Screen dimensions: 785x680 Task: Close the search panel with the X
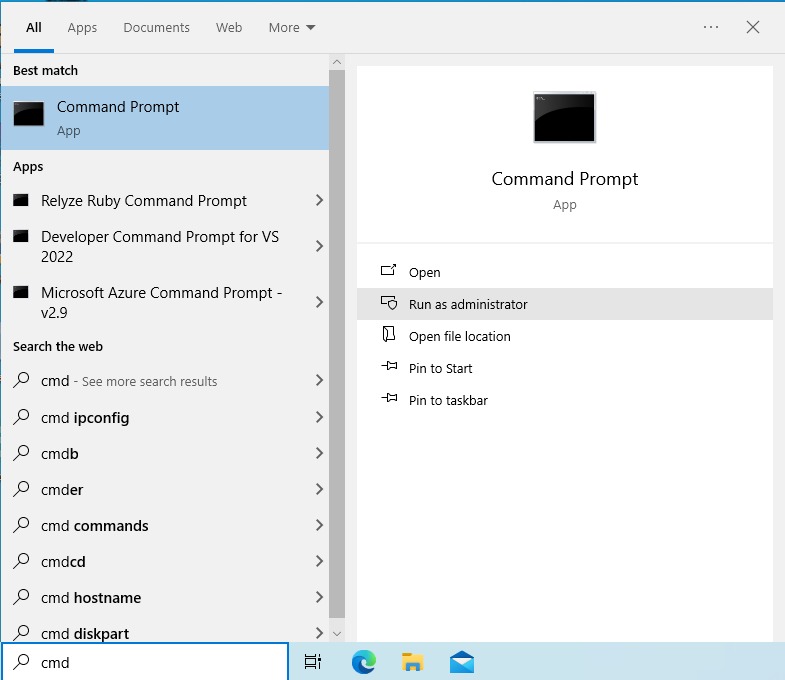(753, 27)
